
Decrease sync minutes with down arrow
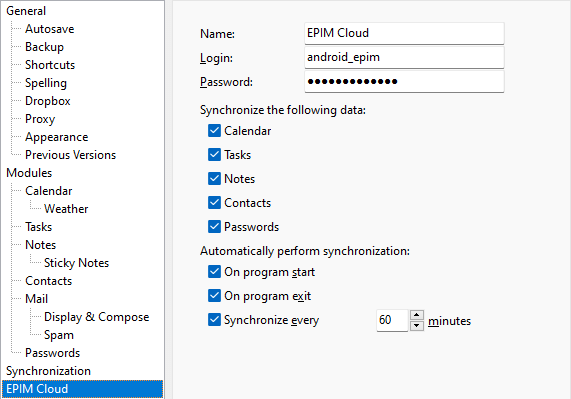(x=417, y=325)
